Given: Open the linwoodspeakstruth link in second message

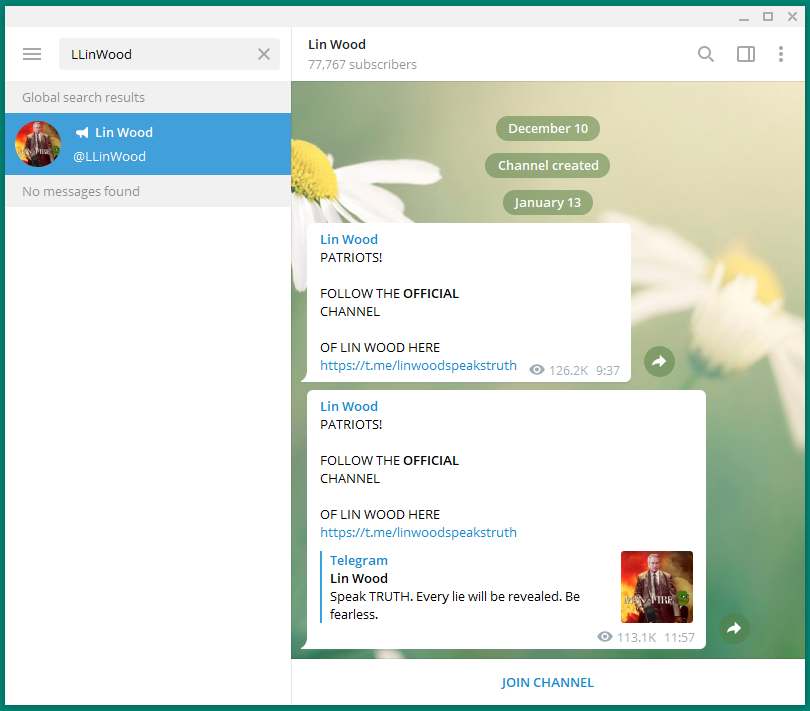Looking at the screenshot, I should 418,532.
